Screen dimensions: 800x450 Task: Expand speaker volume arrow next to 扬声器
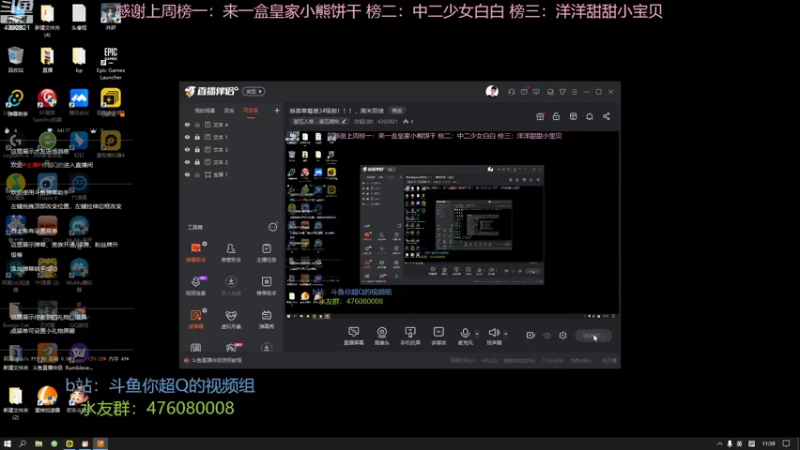pyautogui.click(x=506, y=334)
